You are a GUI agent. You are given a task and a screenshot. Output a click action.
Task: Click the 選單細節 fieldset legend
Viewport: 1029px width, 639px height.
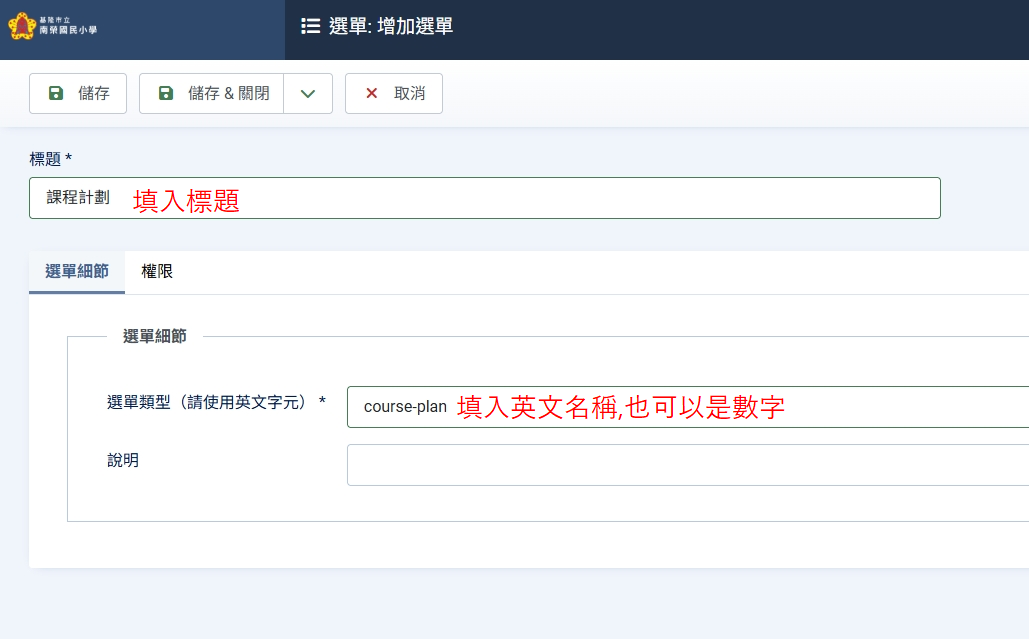(154, 337)
